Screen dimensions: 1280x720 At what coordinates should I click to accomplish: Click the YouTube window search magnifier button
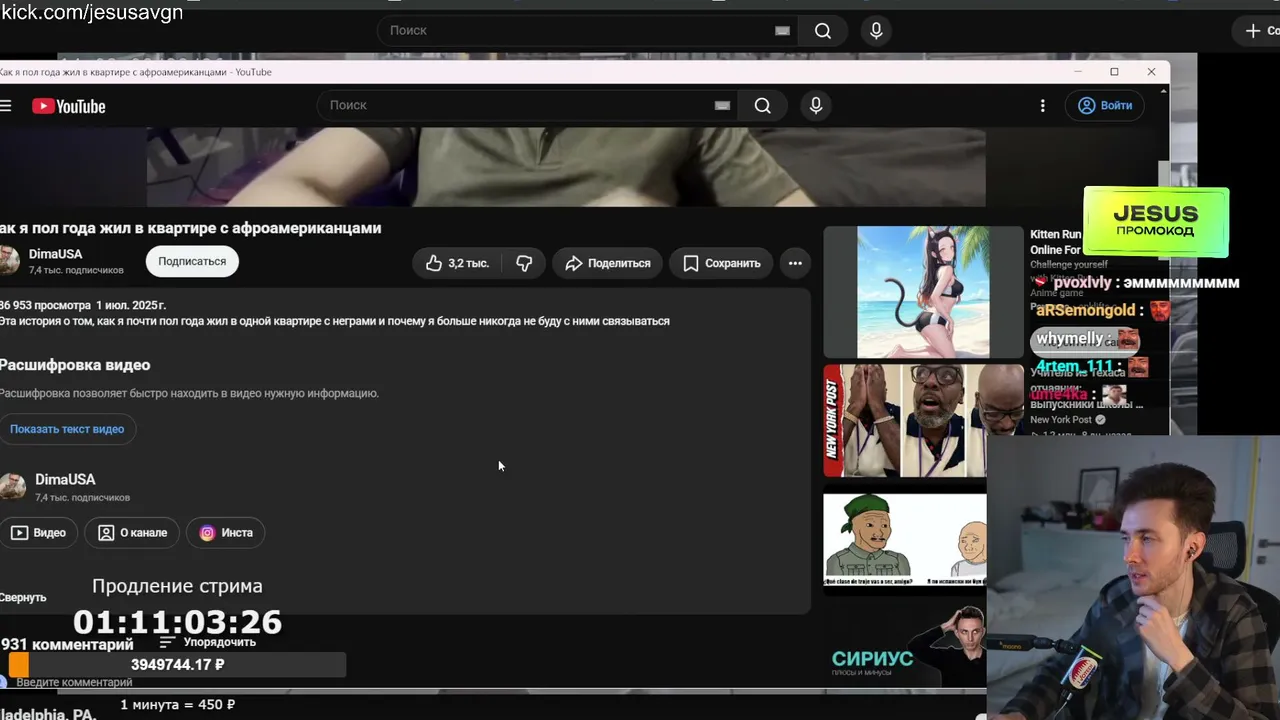click(x=763, y=105)
